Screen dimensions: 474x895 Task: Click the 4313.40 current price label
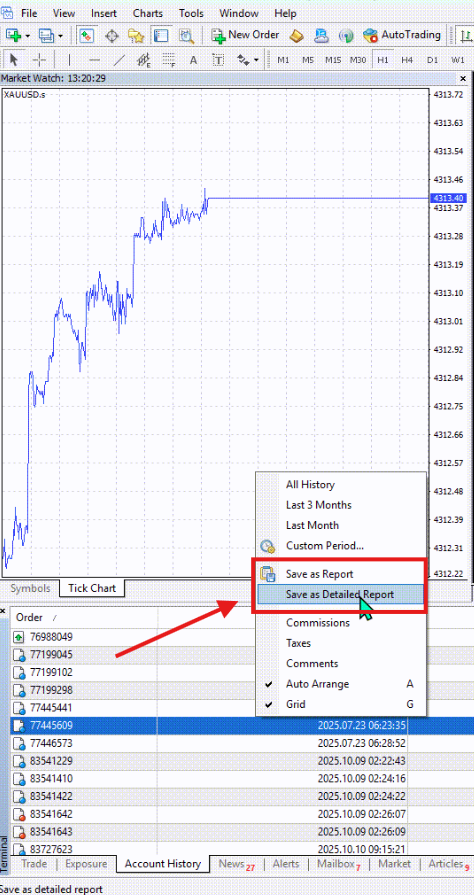click(447, 198)
